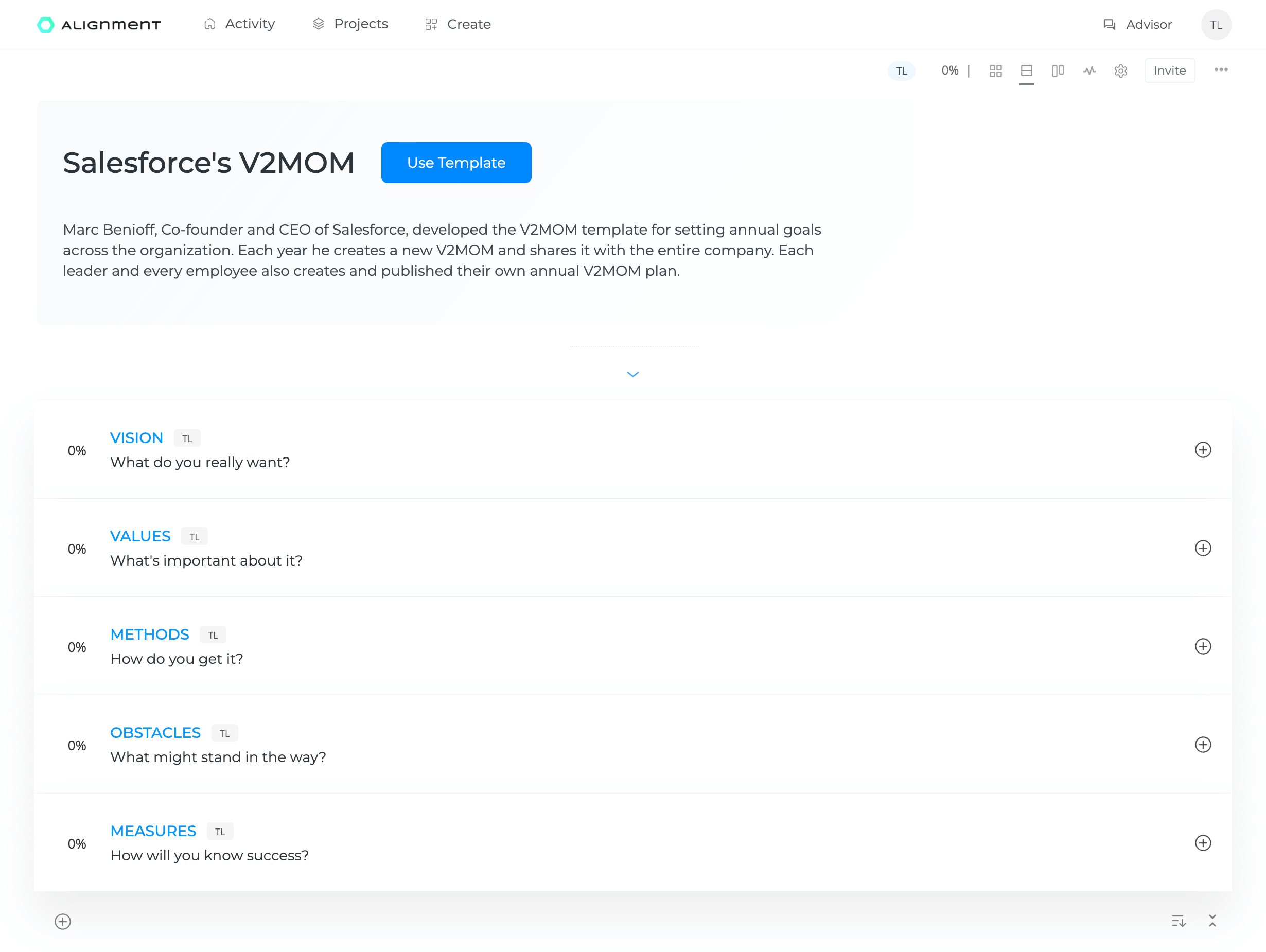Screen dimensions: 1266x952
Task: Open the Create menu
Action: point(458,24)
